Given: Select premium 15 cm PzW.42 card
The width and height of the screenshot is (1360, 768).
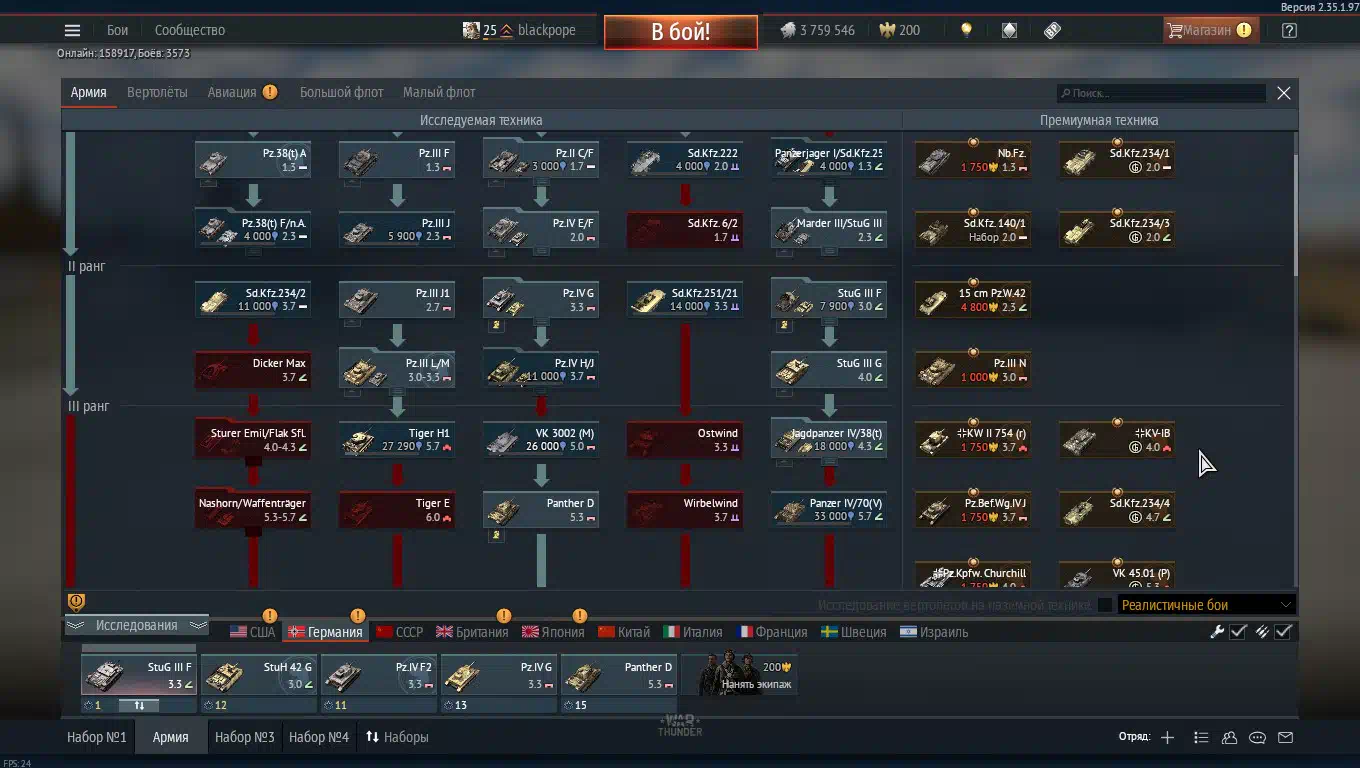Looking at the screenshot, I should (973, 300).
